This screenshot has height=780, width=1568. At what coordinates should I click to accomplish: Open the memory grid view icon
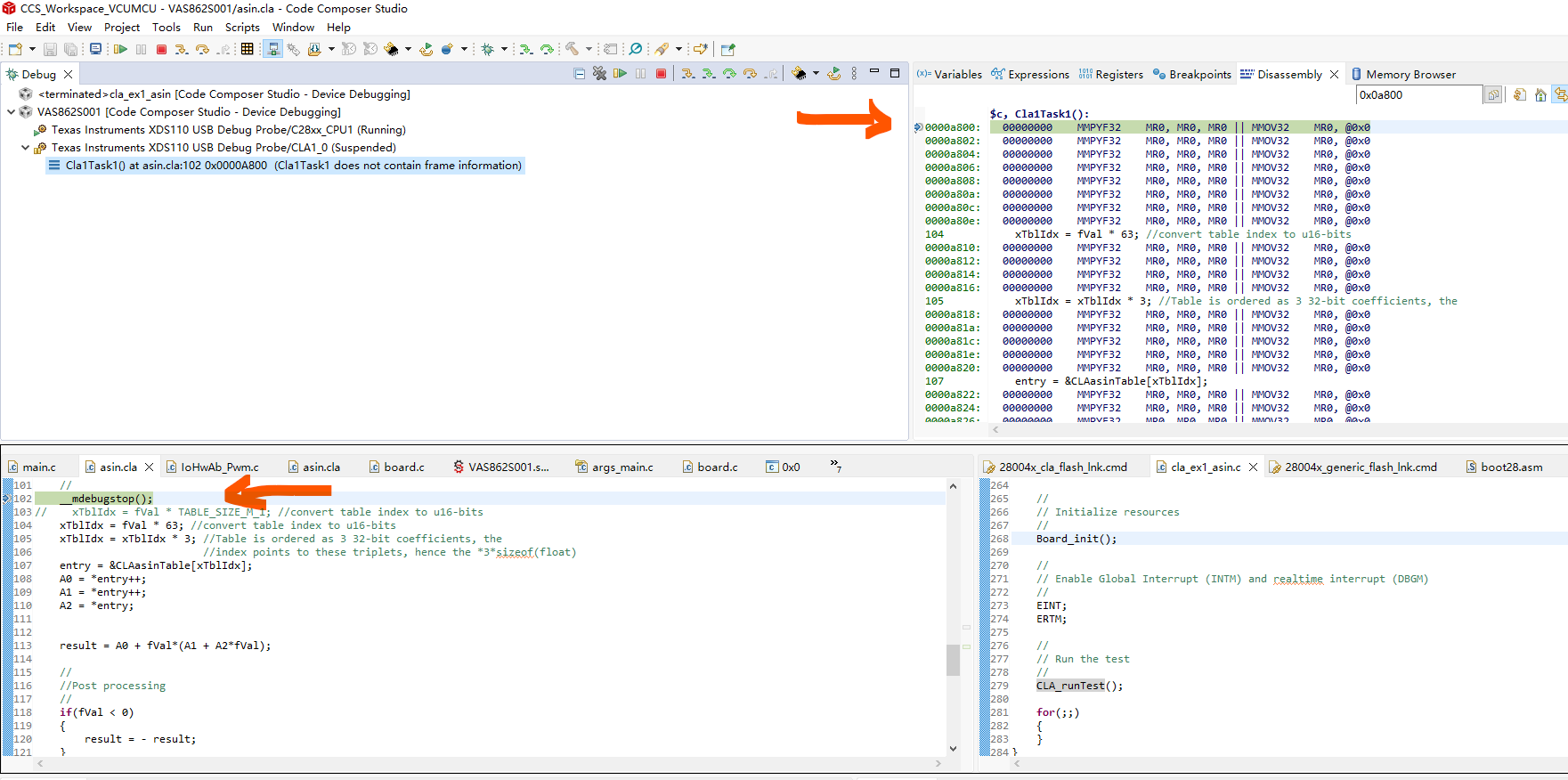click(248, 50)
